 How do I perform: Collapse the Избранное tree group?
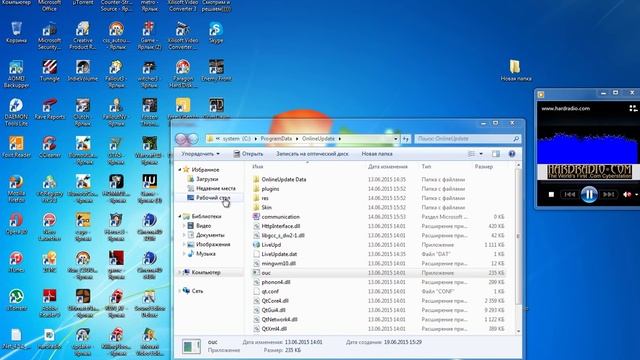coord(180,169)
